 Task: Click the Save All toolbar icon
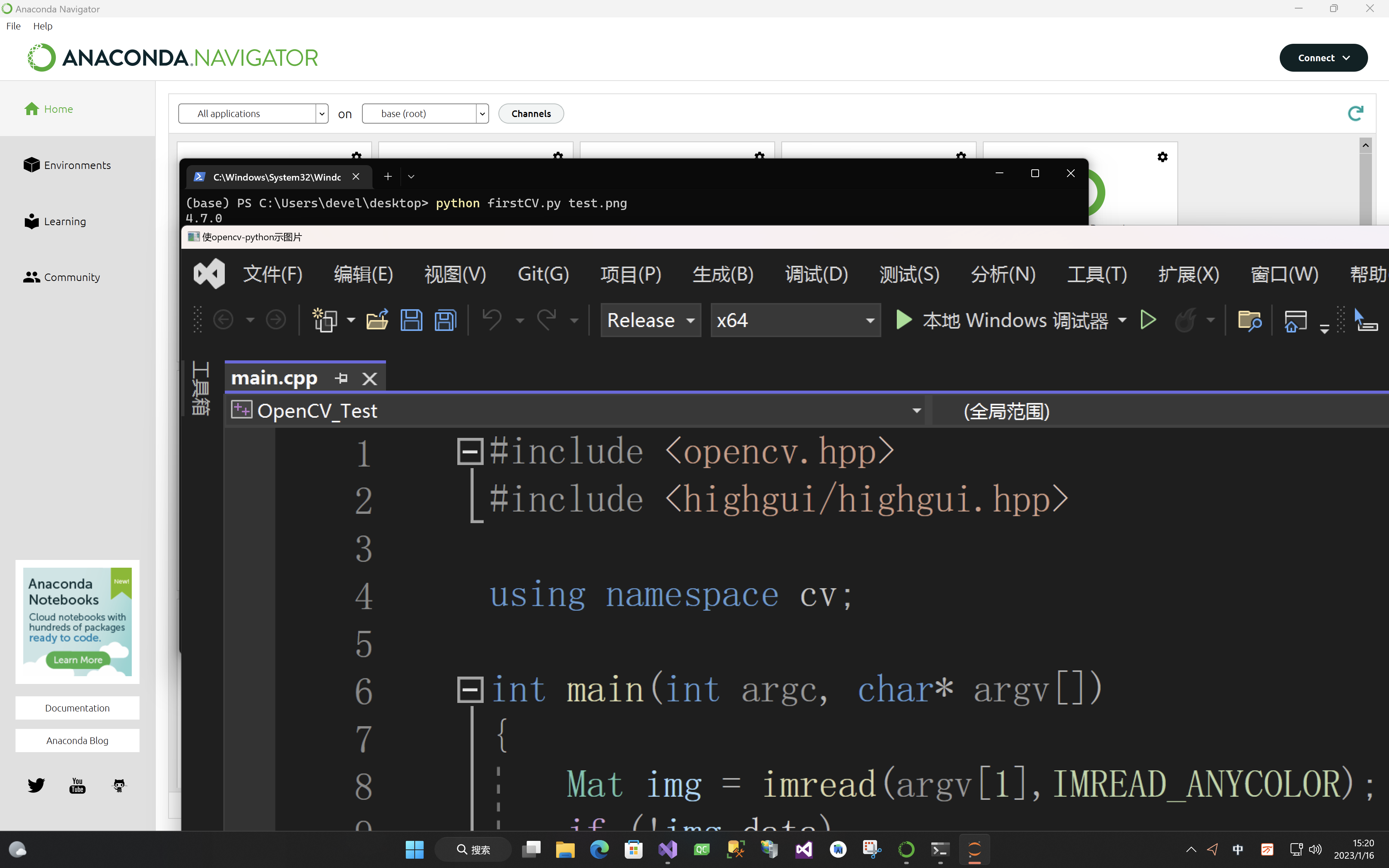[x=445, y=320]
